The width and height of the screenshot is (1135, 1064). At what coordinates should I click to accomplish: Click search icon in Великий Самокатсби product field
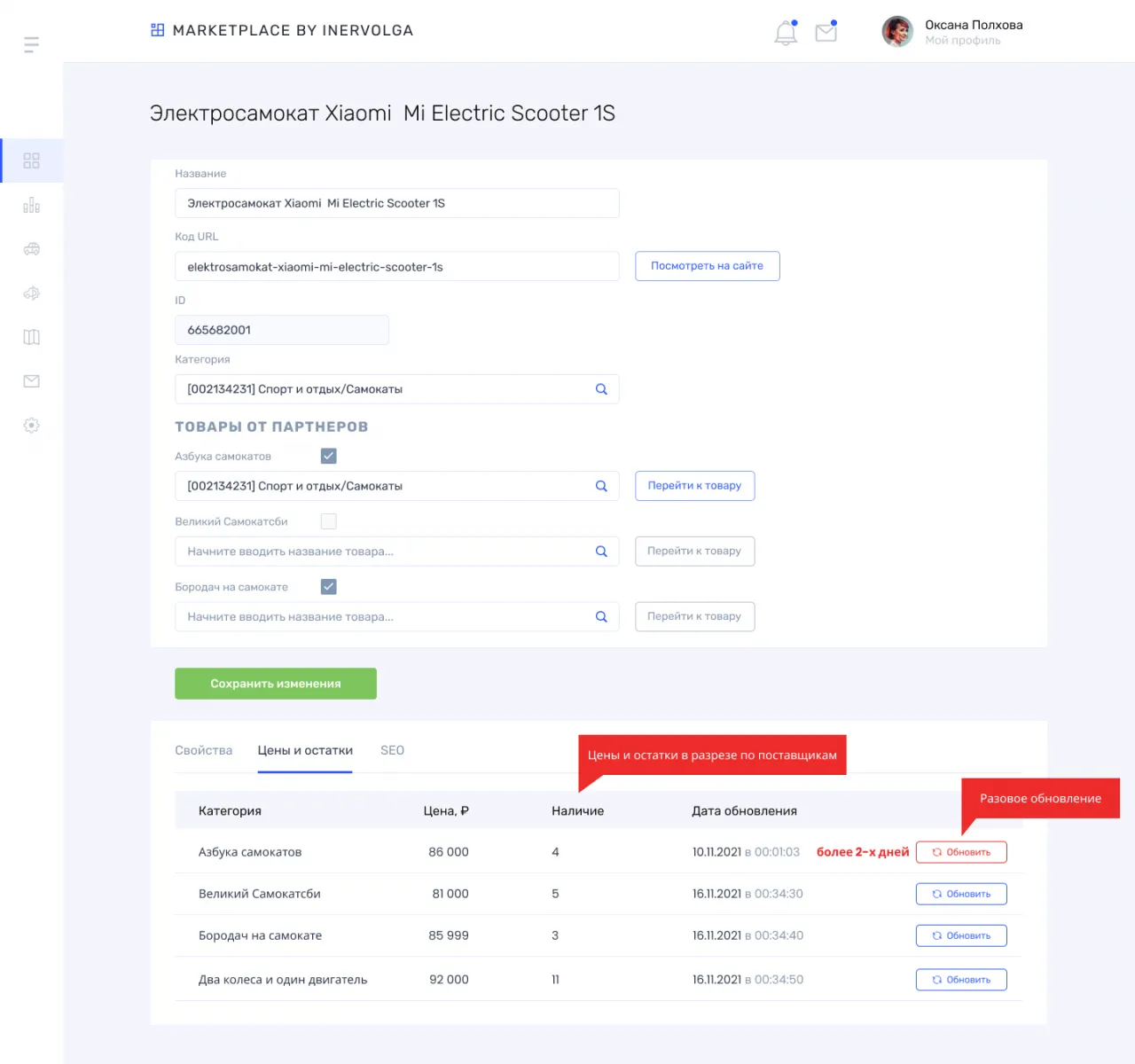click(x=601, y=552)
